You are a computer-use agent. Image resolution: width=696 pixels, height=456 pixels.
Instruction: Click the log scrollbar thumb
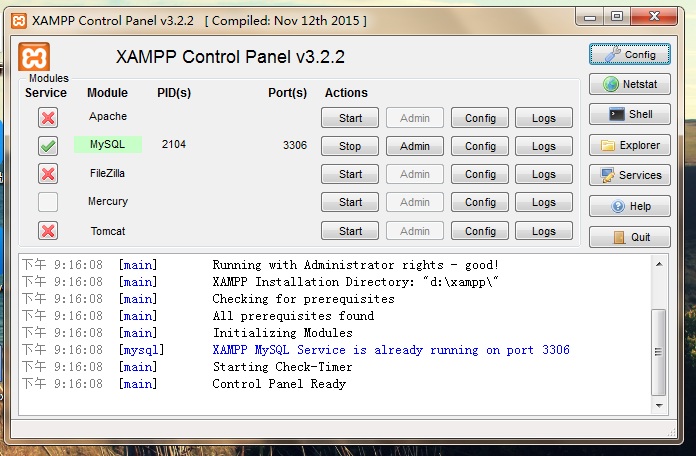click(x=659, y=352)
